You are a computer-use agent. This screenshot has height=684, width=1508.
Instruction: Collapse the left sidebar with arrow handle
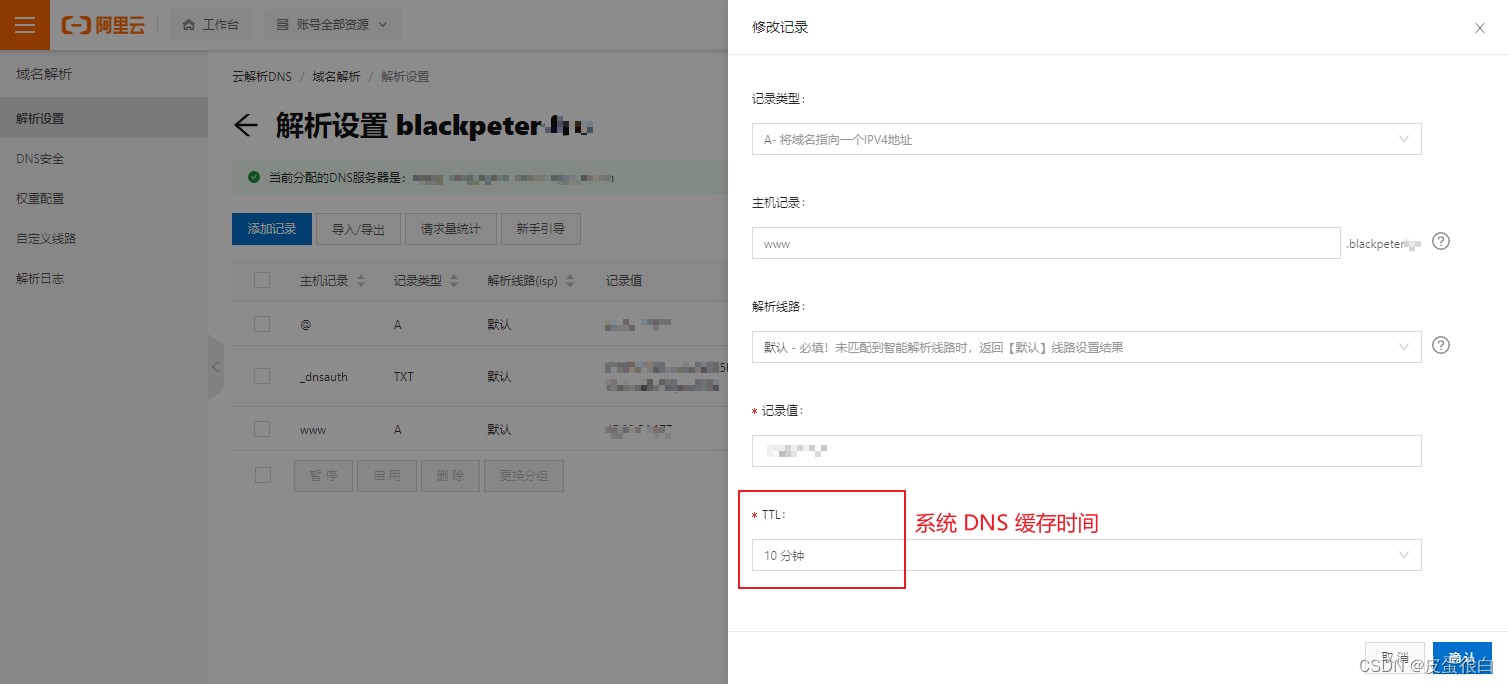click(216, 367)
